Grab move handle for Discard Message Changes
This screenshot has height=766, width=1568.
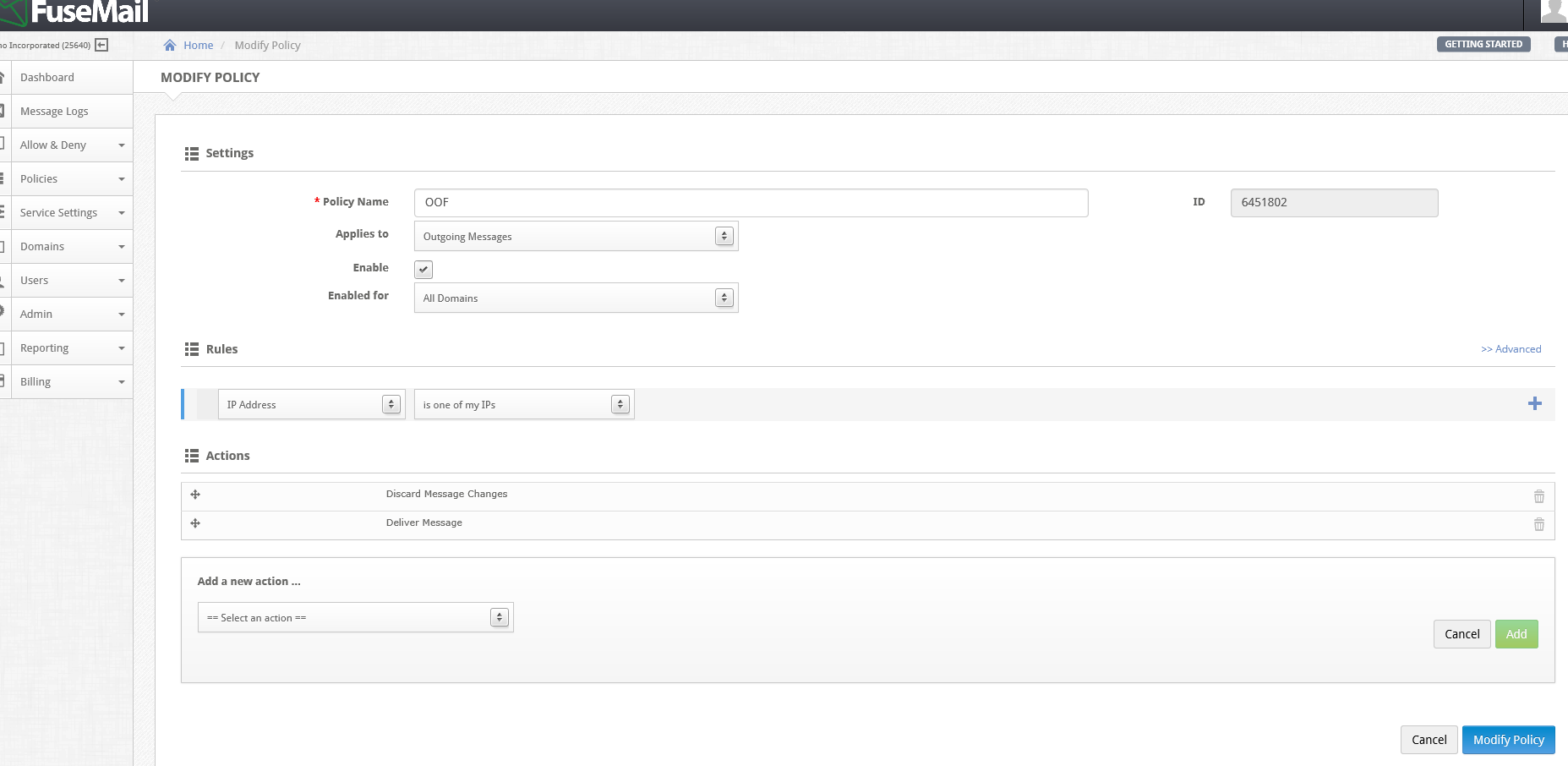click(195, 495)
